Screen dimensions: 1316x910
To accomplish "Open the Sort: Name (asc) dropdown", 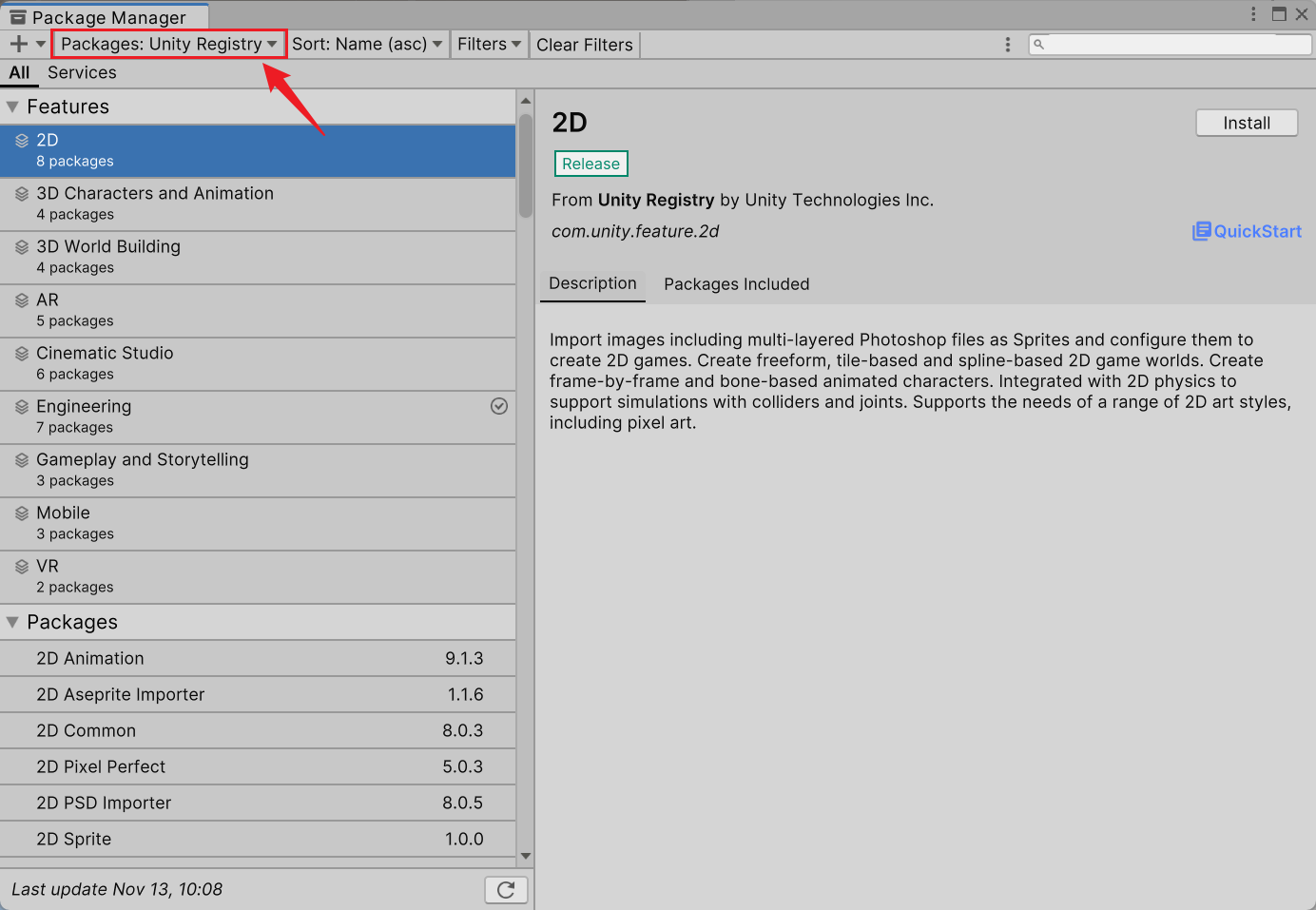I will click(x=367, y=44).
